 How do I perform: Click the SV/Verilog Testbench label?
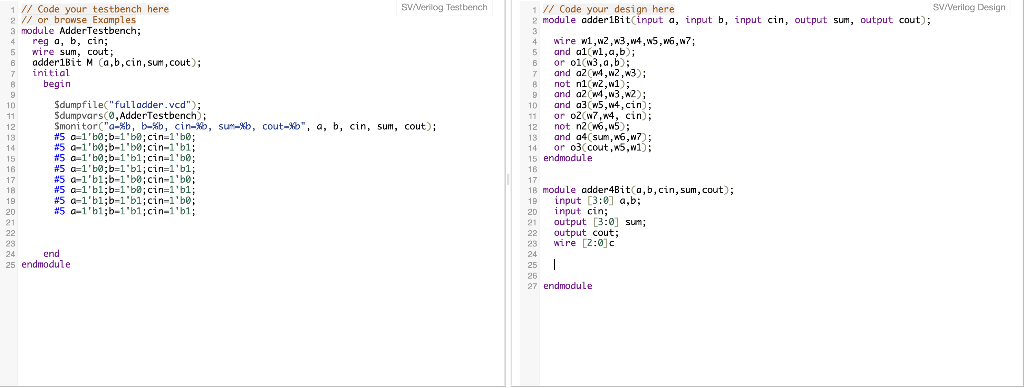coord(444,7)
